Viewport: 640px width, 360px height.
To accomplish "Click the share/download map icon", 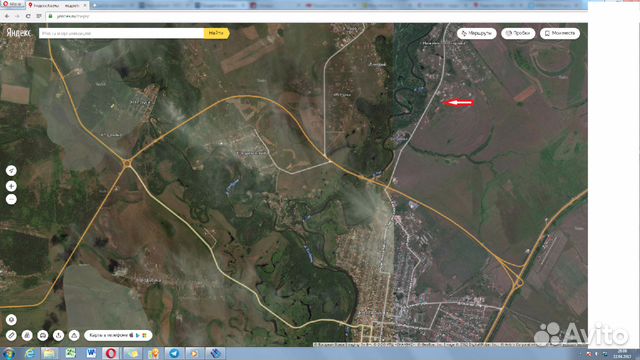I will pos(58,336).
